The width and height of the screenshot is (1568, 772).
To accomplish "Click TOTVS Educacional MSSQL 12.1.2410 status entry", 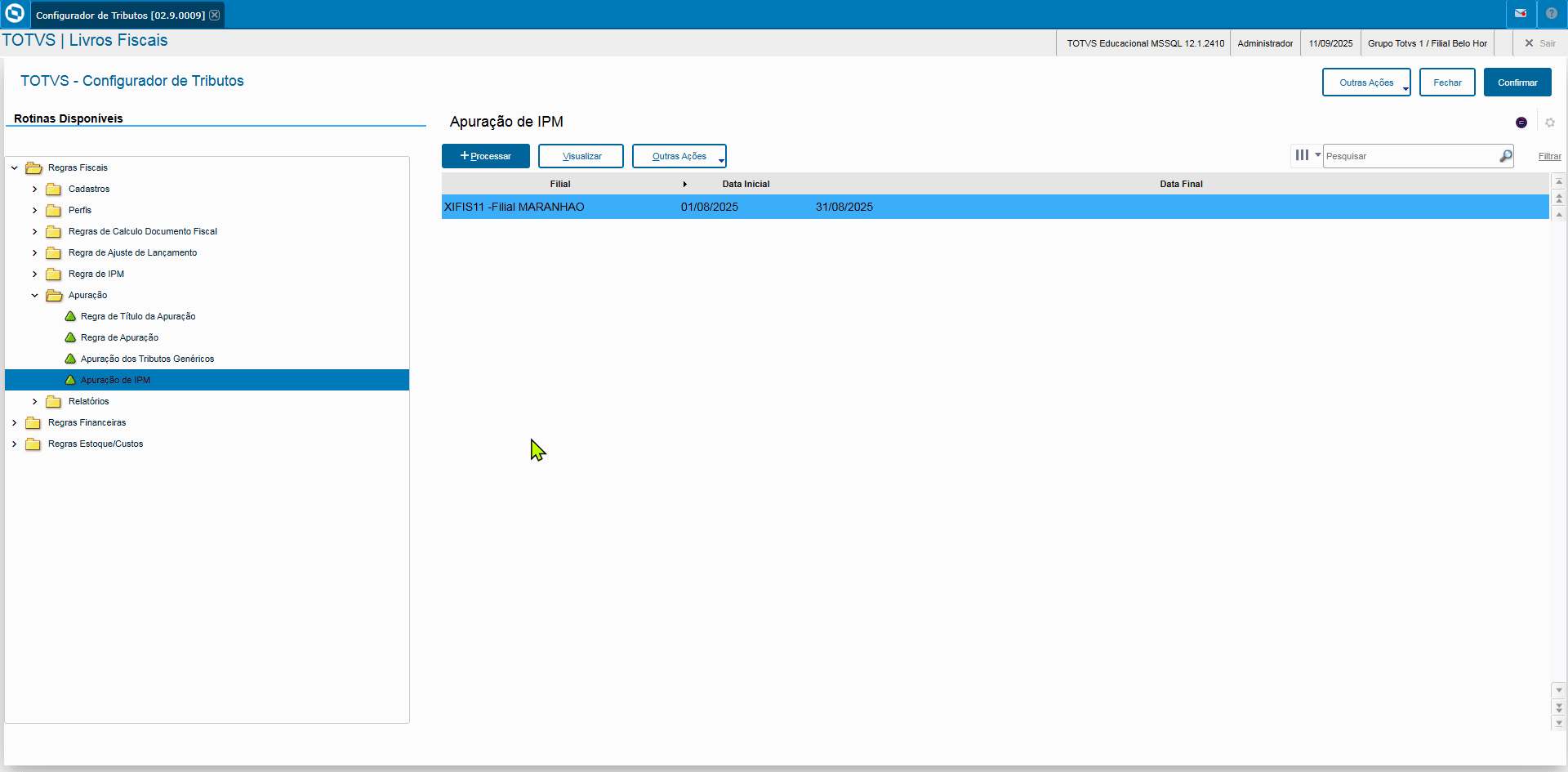I will pyautogui.click(x=1145, y=43).
